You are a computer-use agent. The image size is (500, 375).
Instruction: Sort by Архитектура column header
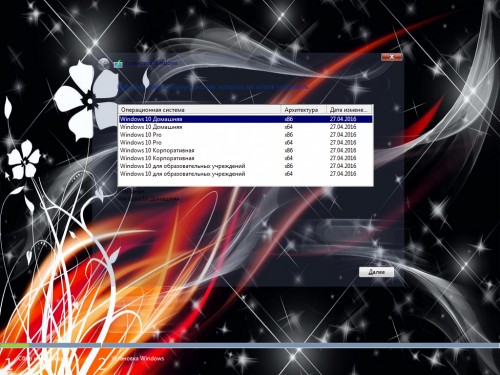click(x=303, y=110)
